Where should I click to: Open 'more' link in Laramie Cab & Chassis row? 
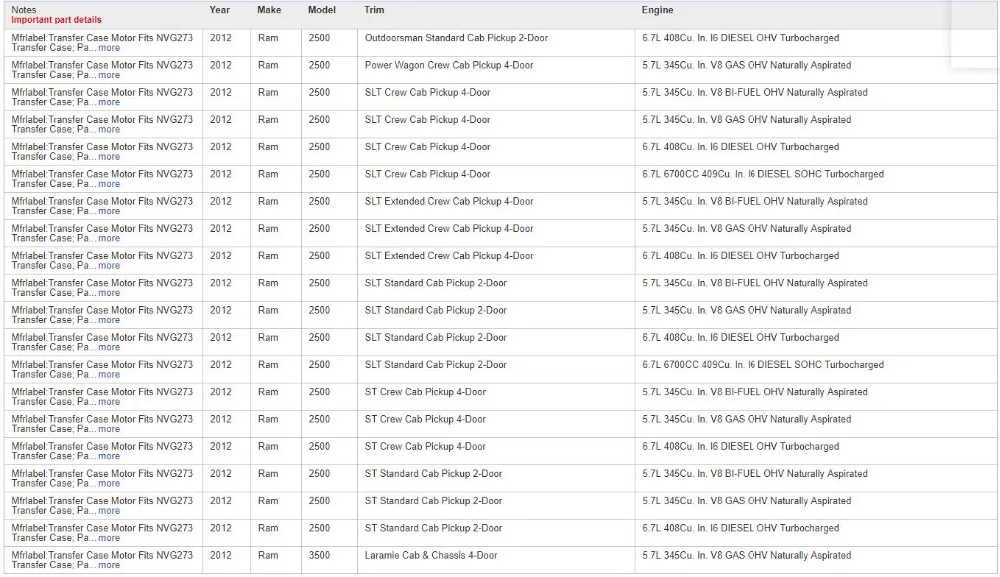(x=109, y=566)
